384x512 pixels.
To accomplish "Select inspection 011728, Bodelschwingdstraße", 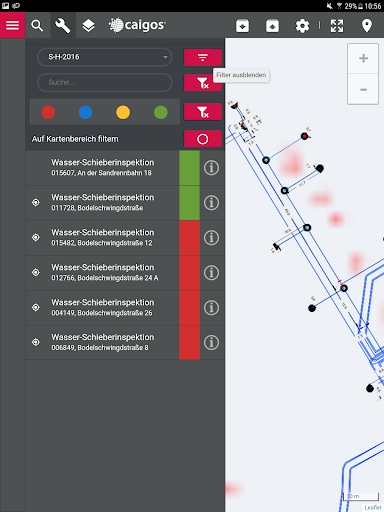I will [103, 203].
